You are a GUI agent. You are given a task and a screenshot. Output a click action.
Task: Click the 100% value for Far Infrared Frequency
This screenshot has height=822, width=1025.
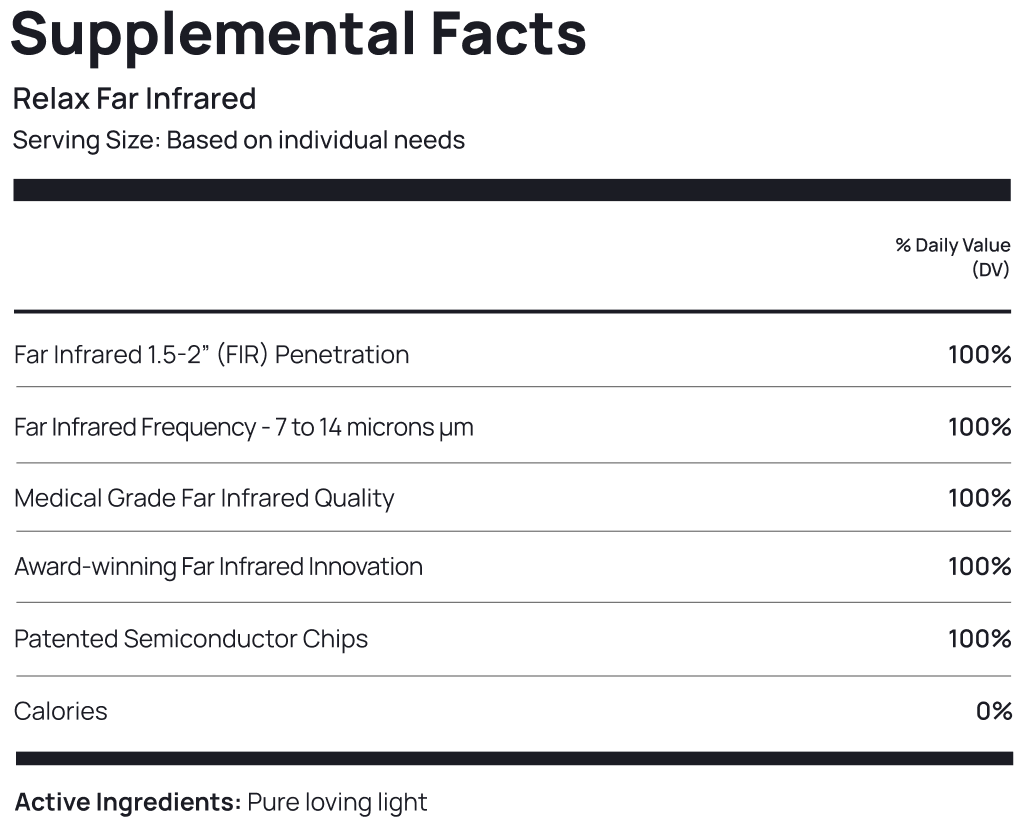[x=979, y=427]
